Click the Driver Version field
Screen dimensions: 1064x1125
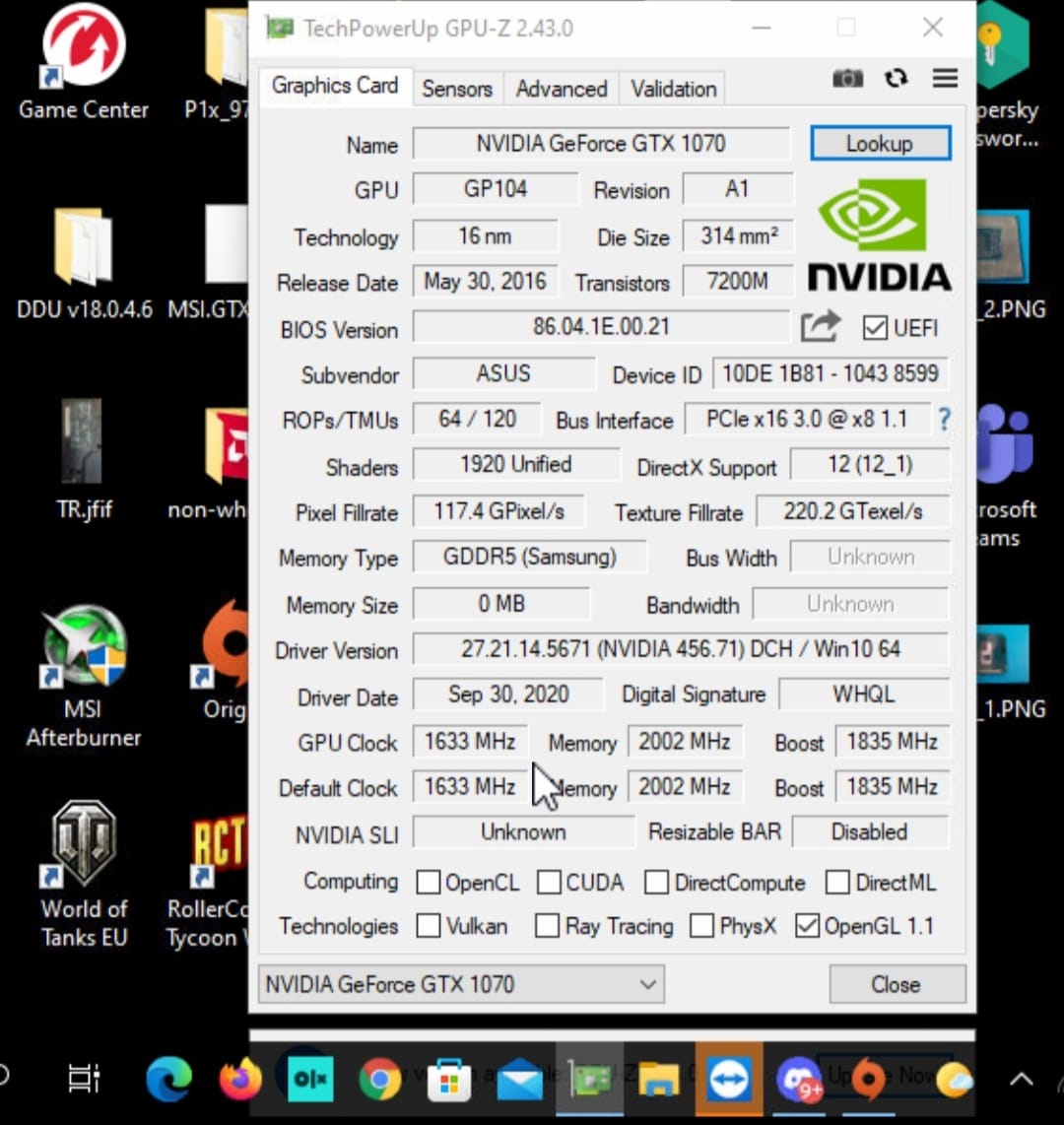pyautogui.click(x=681, y=649)
